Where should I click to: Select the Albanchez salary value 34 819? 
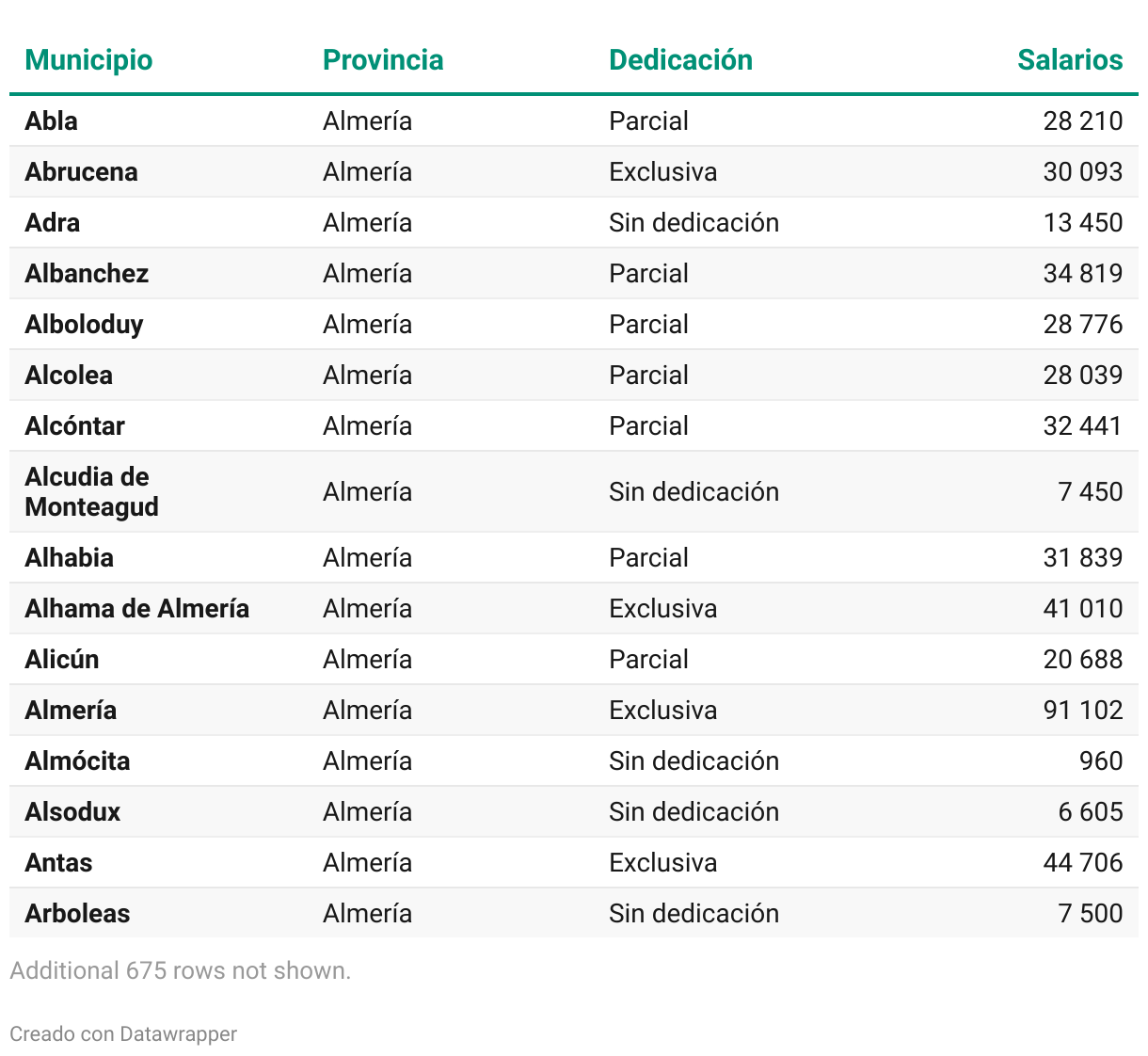click(x=1082, y=274)
